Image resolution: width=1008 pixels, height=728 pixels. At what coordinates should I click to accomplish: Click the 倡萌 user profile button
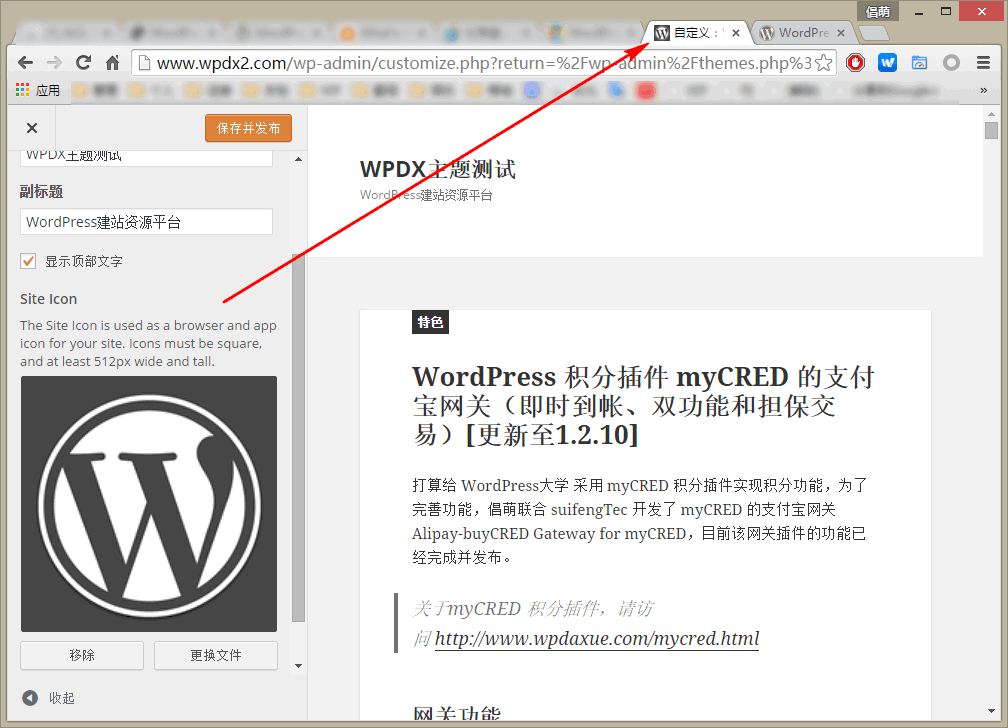click(878, 11)
